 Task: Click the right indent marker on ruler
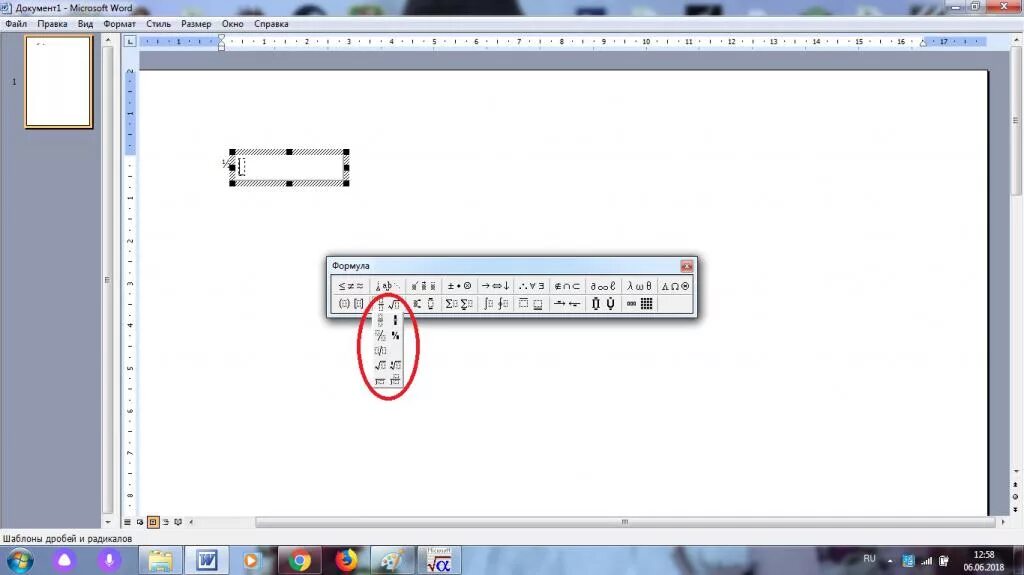point(923,43)
